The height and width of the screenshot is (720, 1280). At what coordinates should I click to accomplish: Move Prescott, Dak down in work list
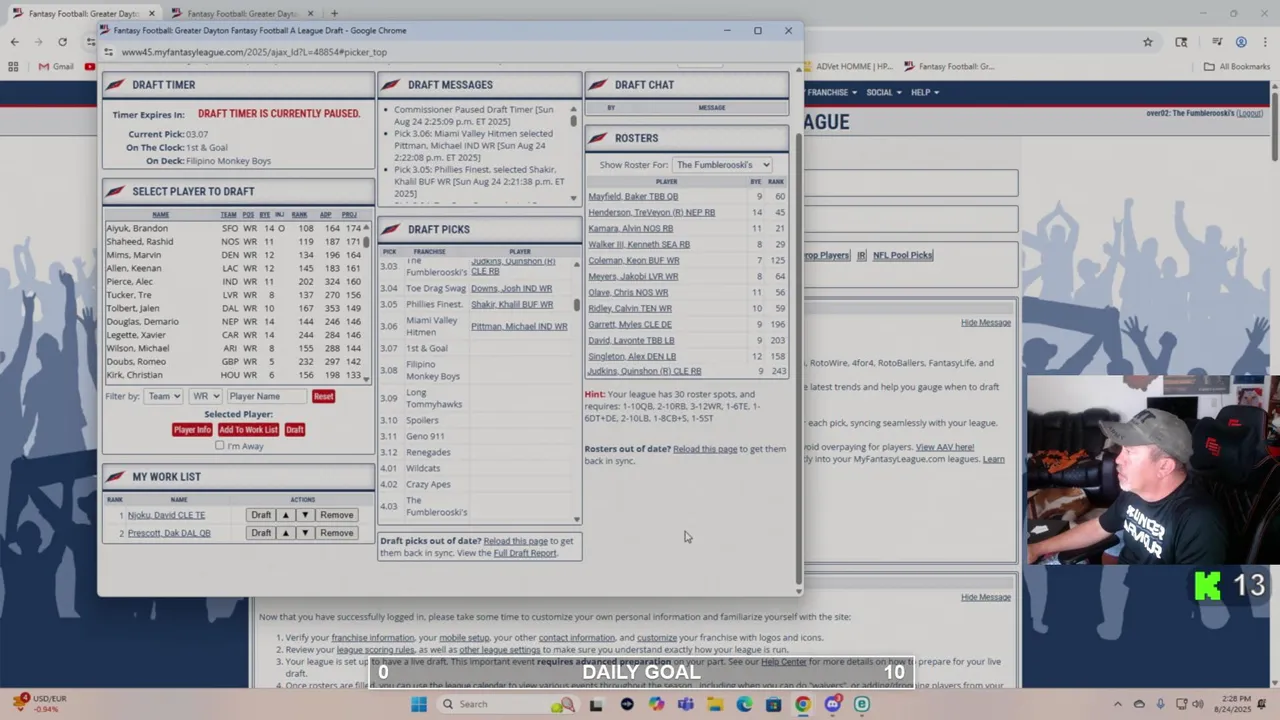305,533
